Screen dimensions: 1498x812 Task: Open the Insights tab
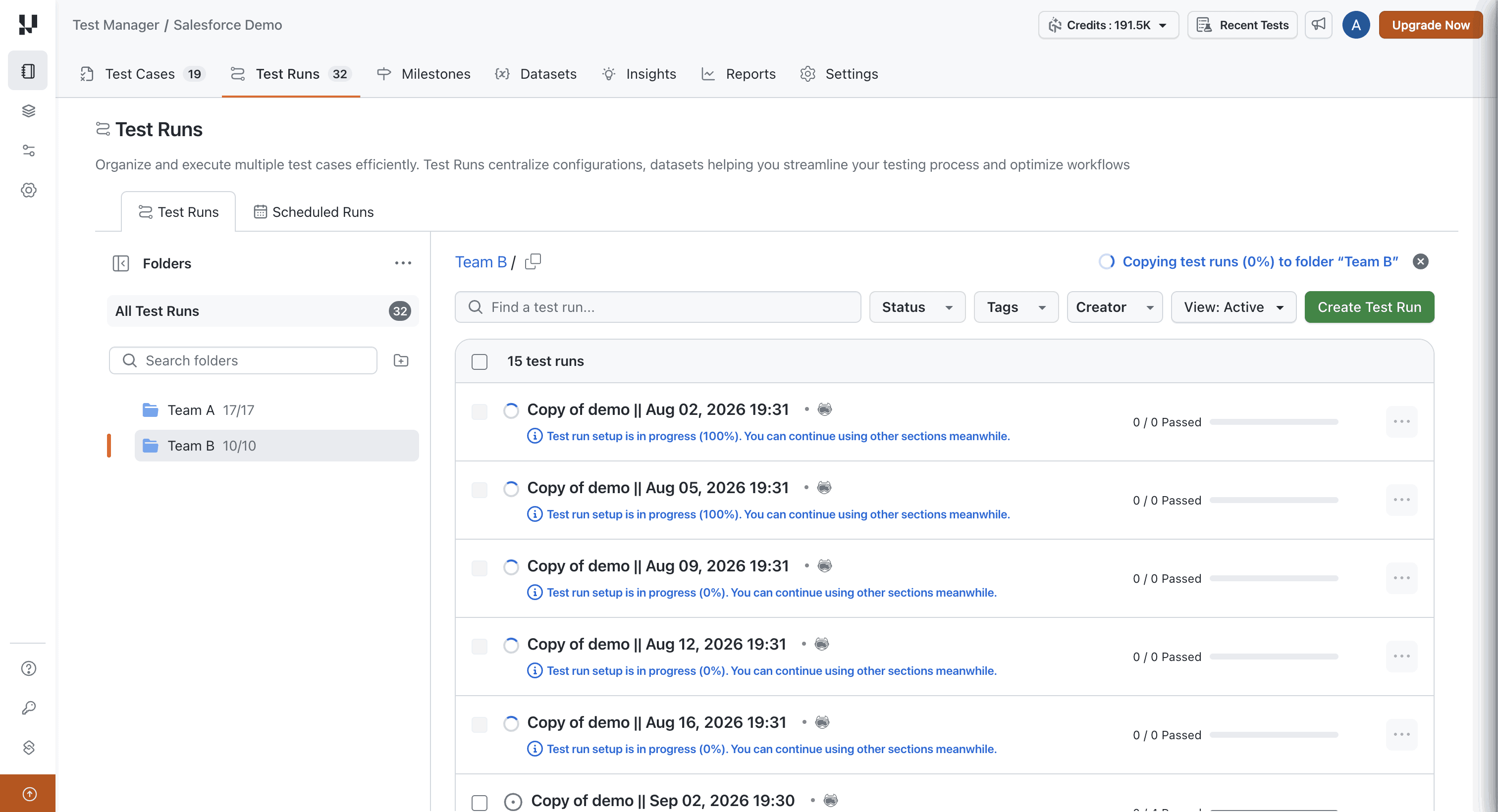639,74
